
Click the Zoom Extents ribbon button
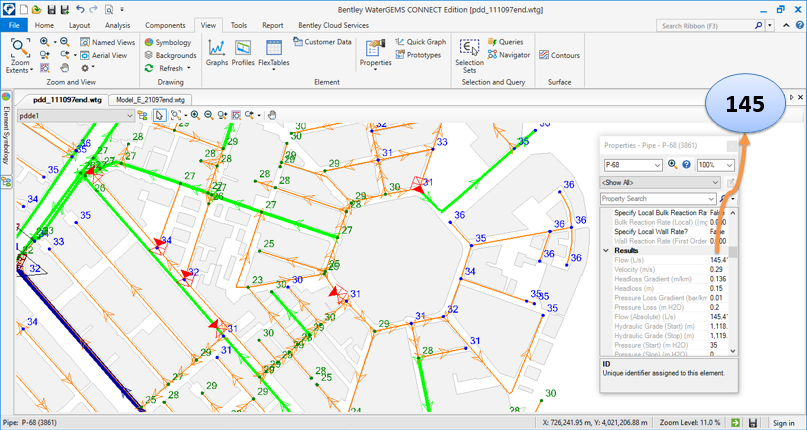pyautogui.click(x=21, y=56)
